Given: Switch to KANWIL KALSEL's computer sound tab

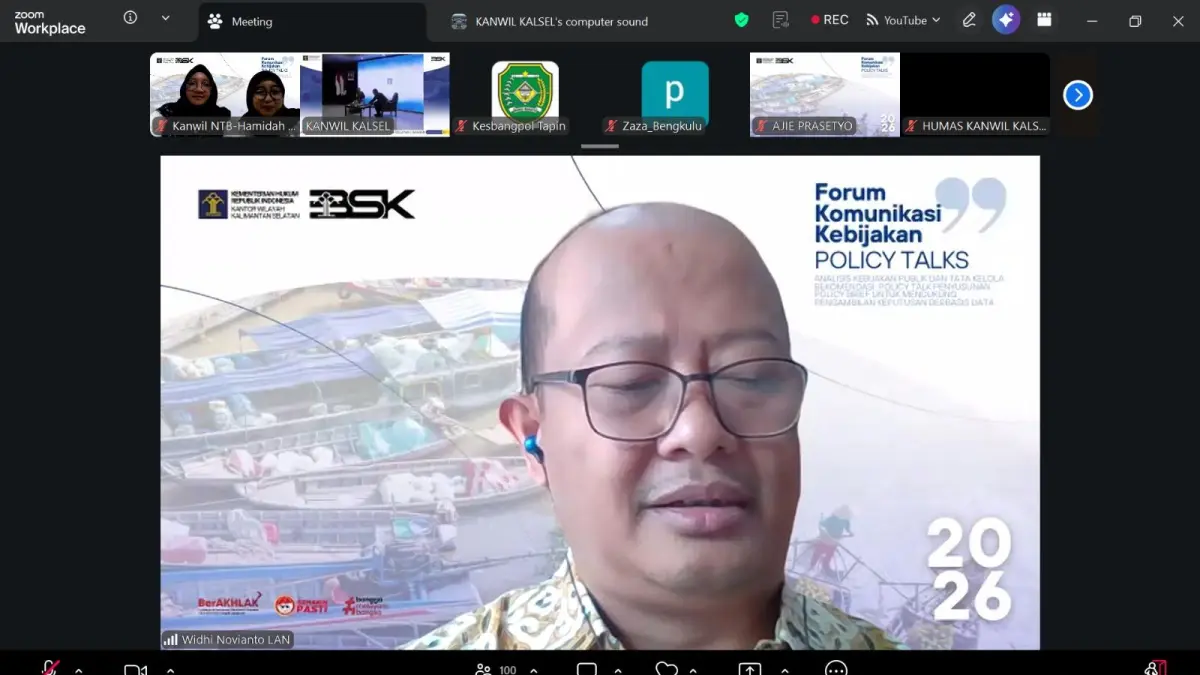Looking at the screenshot, I should click(x=549, y=21).
